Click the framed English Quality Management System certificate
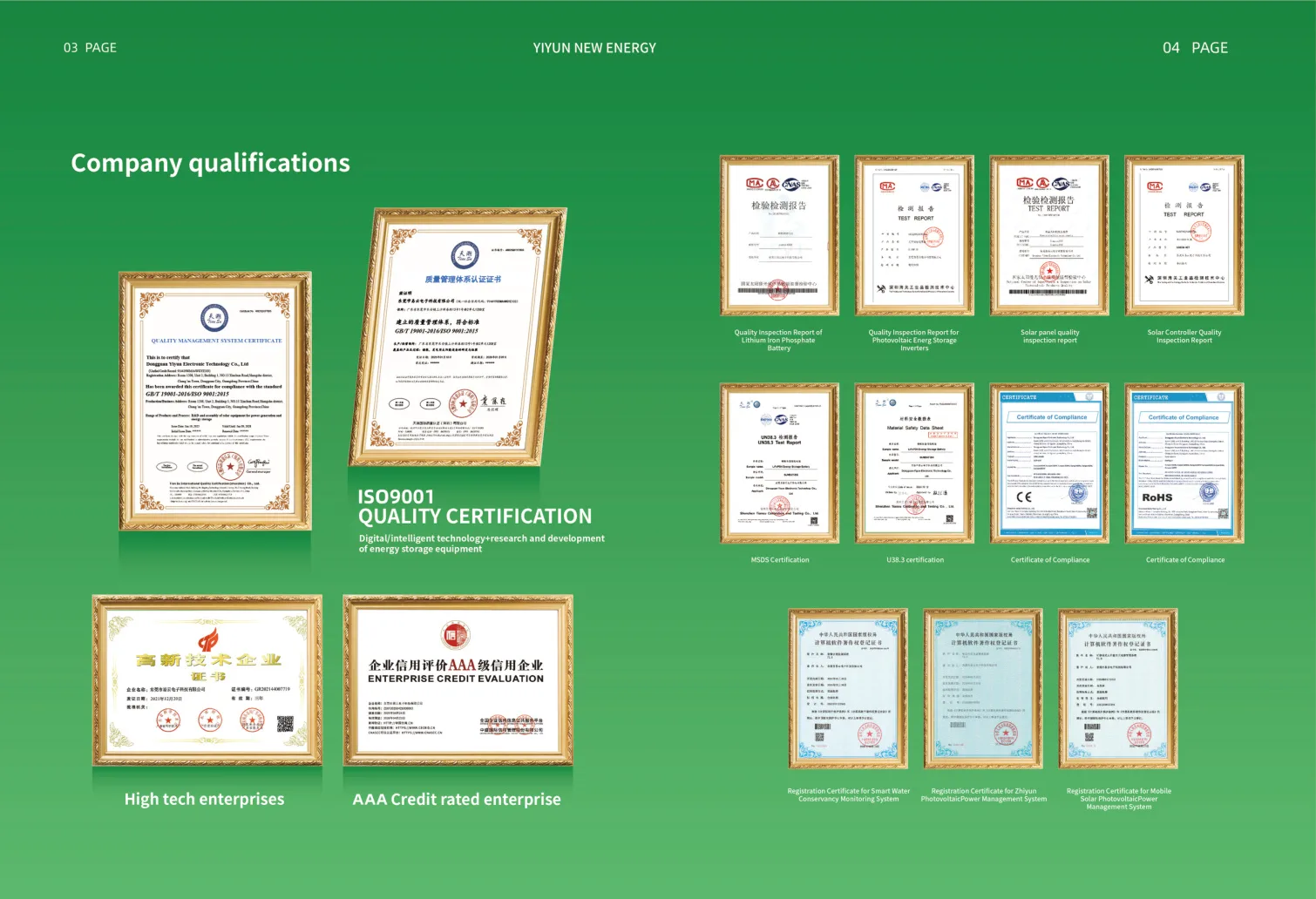 tap(215, 401)
